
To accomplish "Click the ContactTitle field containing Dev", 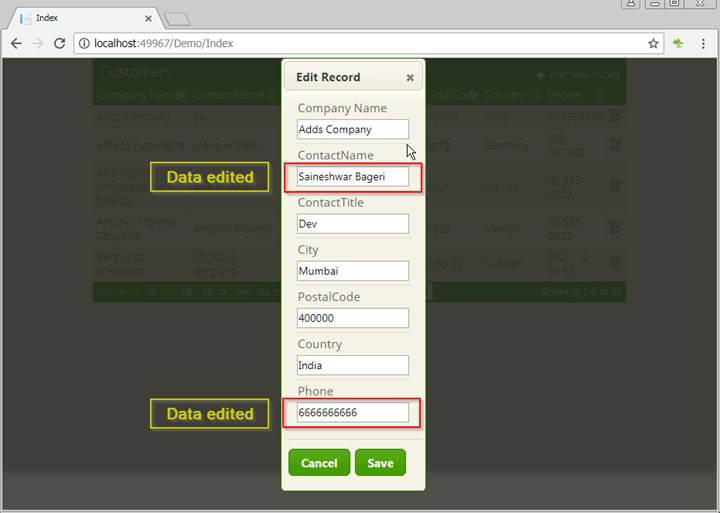I will click(x=353, y=224).
